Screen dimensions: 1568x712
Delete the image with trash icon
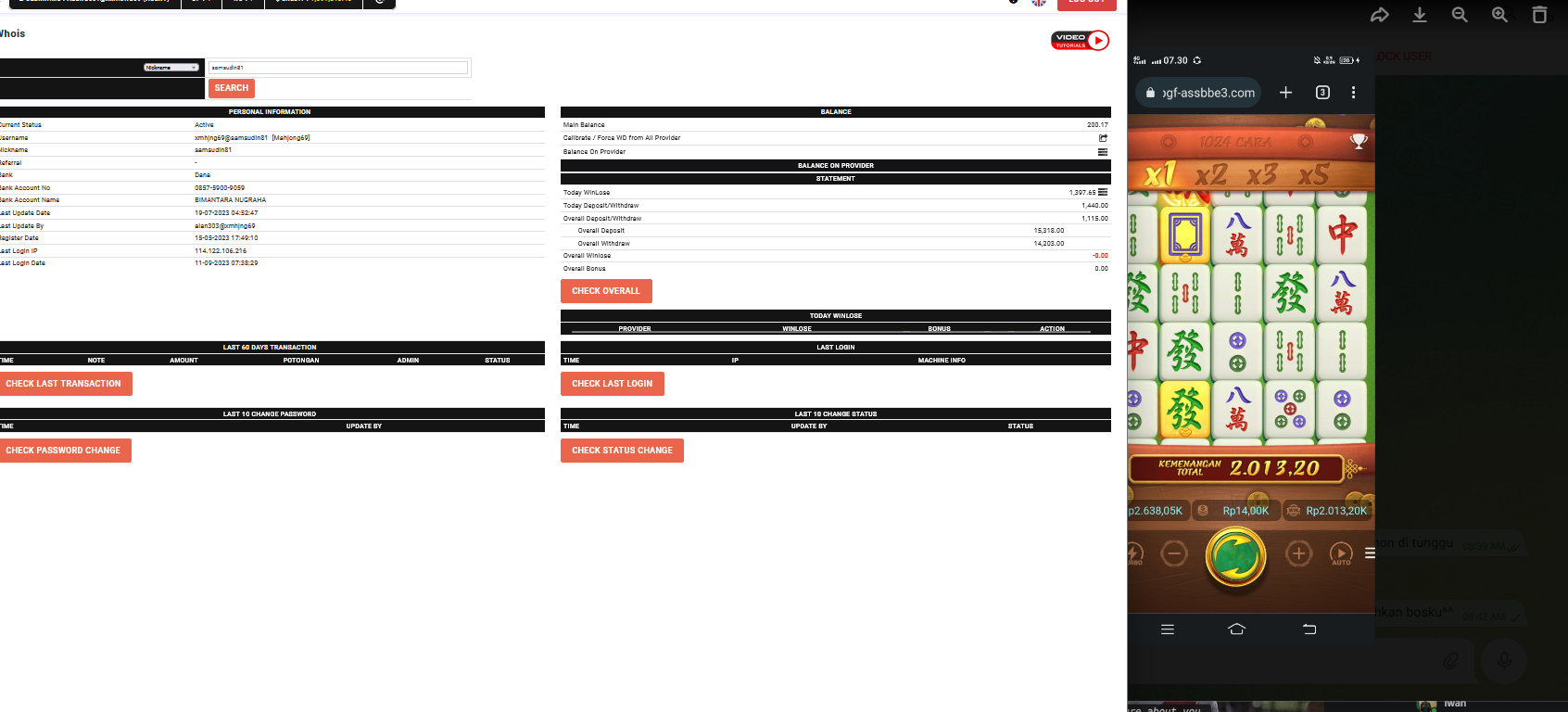coord(1539,15)
